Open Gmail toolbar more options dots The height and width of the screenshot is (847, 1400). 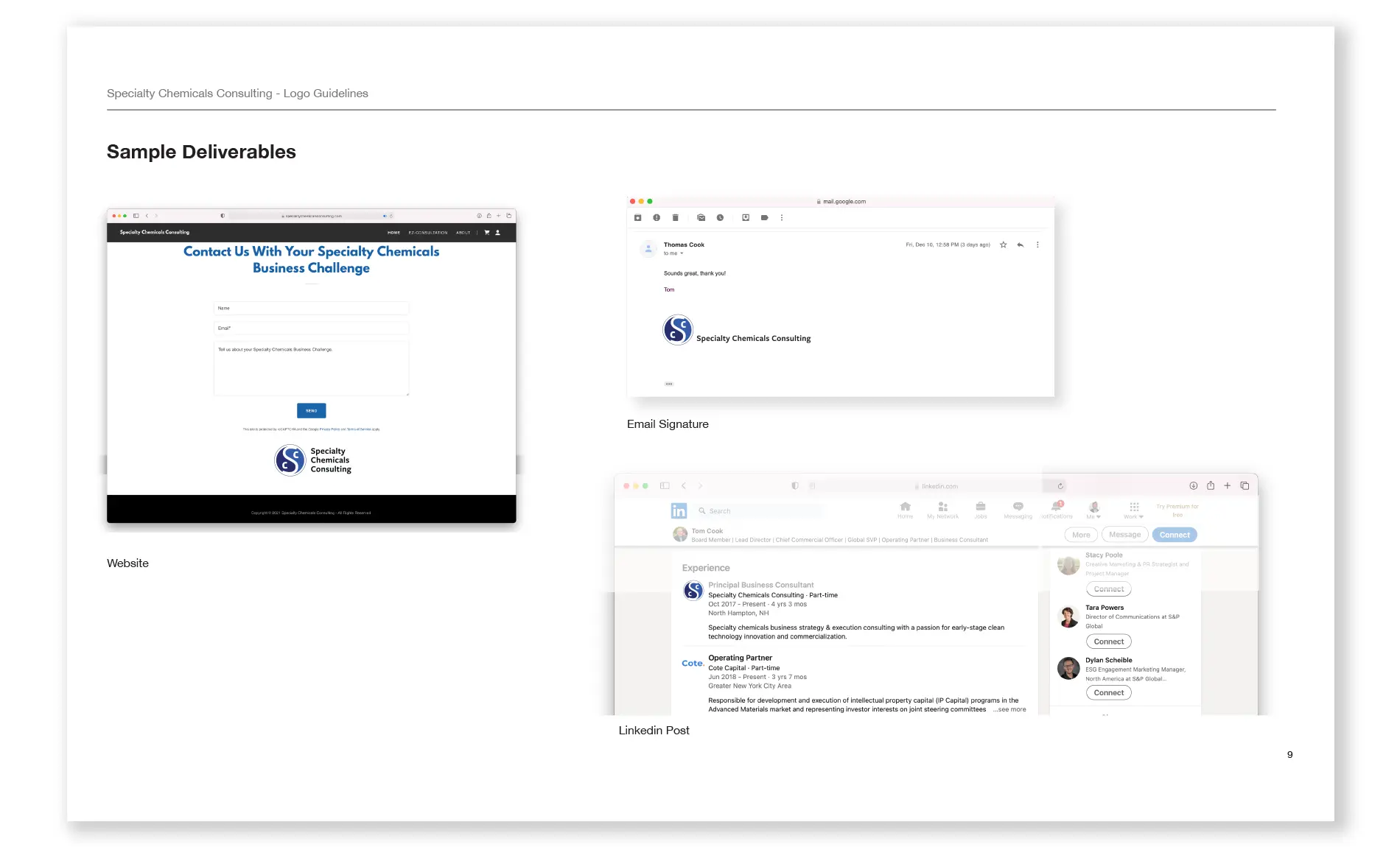(782, 218)
